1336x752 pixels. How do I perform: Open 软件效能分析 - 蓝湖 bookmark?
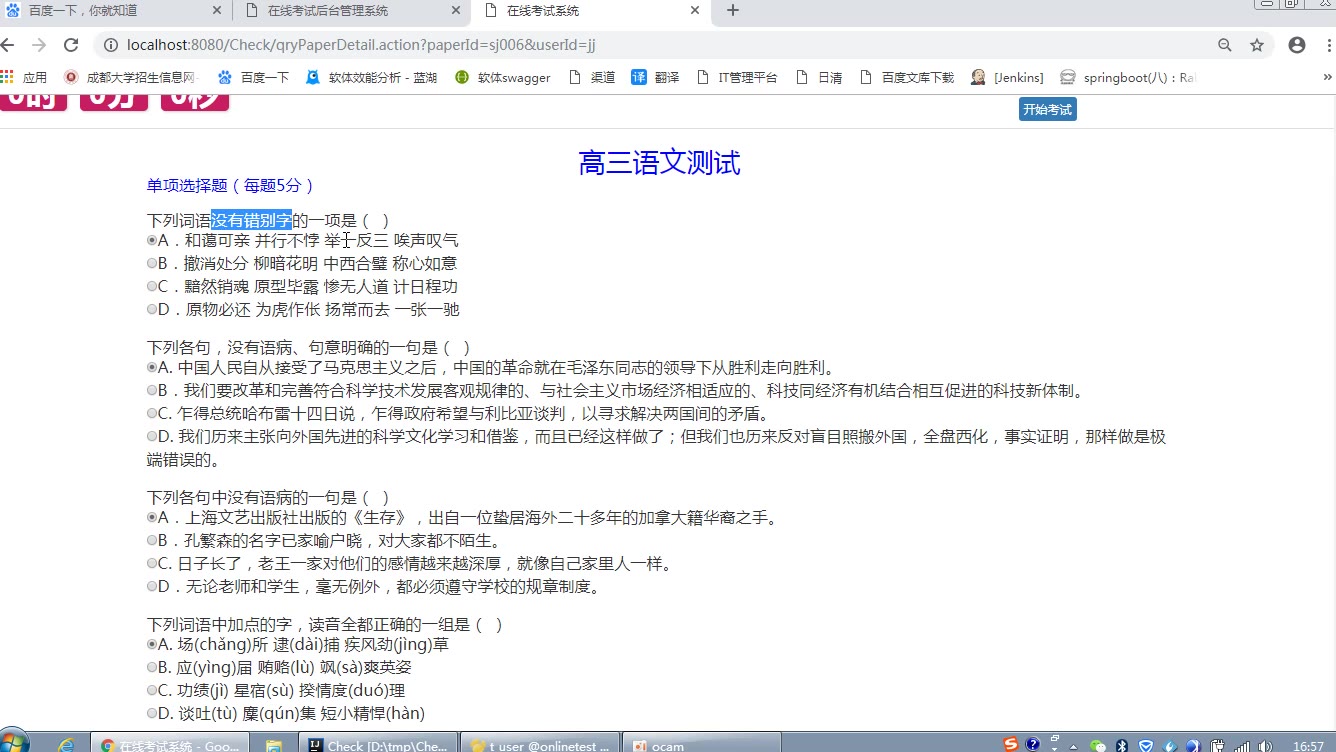click(x=372, y=77)
